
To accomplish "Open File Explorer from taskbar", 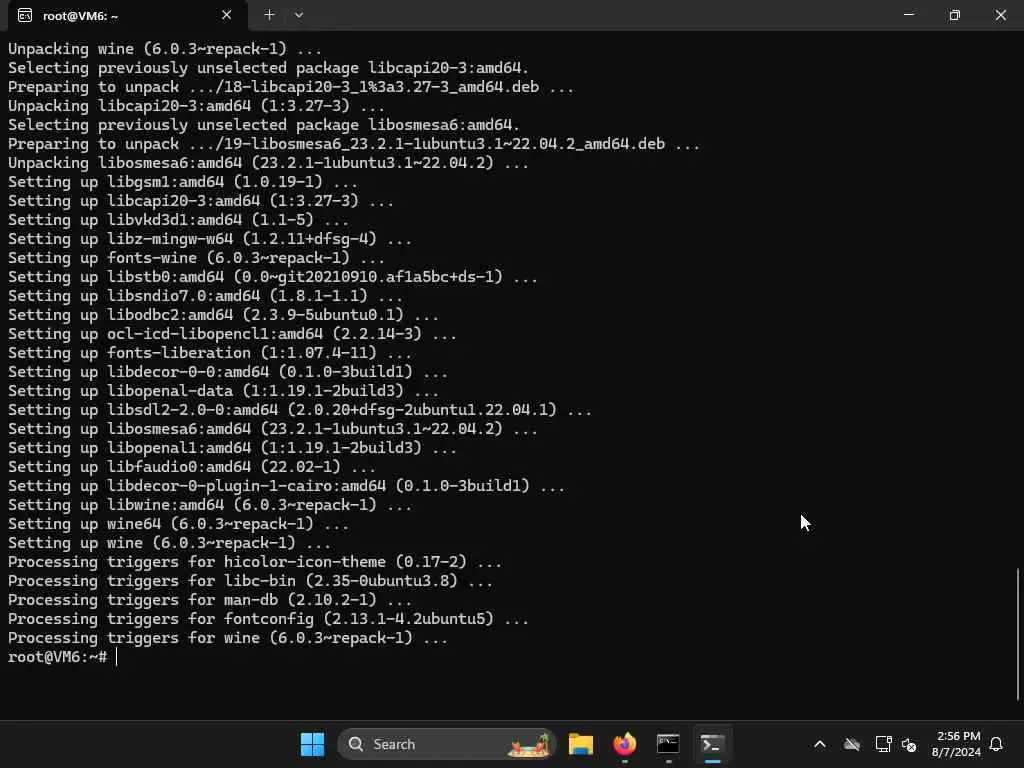I will coord(581,744).
